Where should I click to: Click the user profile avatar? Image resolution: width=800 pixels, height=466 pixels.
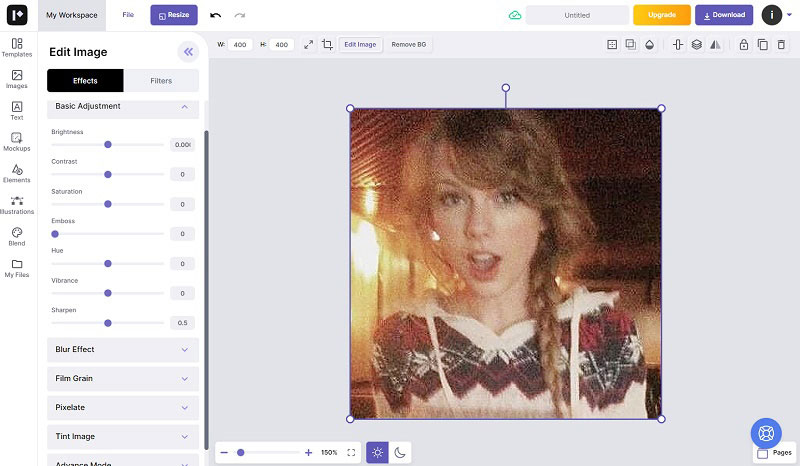click(771, 15)
